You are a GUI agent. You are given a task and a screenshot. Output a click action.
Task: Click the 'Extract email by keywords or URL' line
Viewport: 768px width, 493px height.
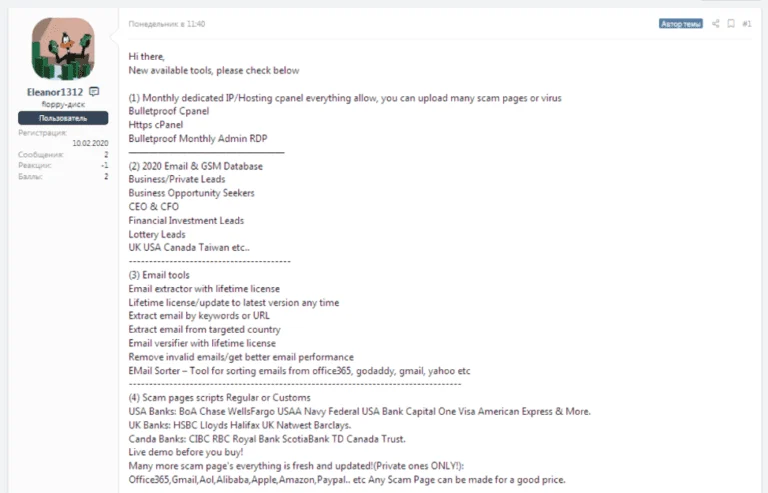199,316
